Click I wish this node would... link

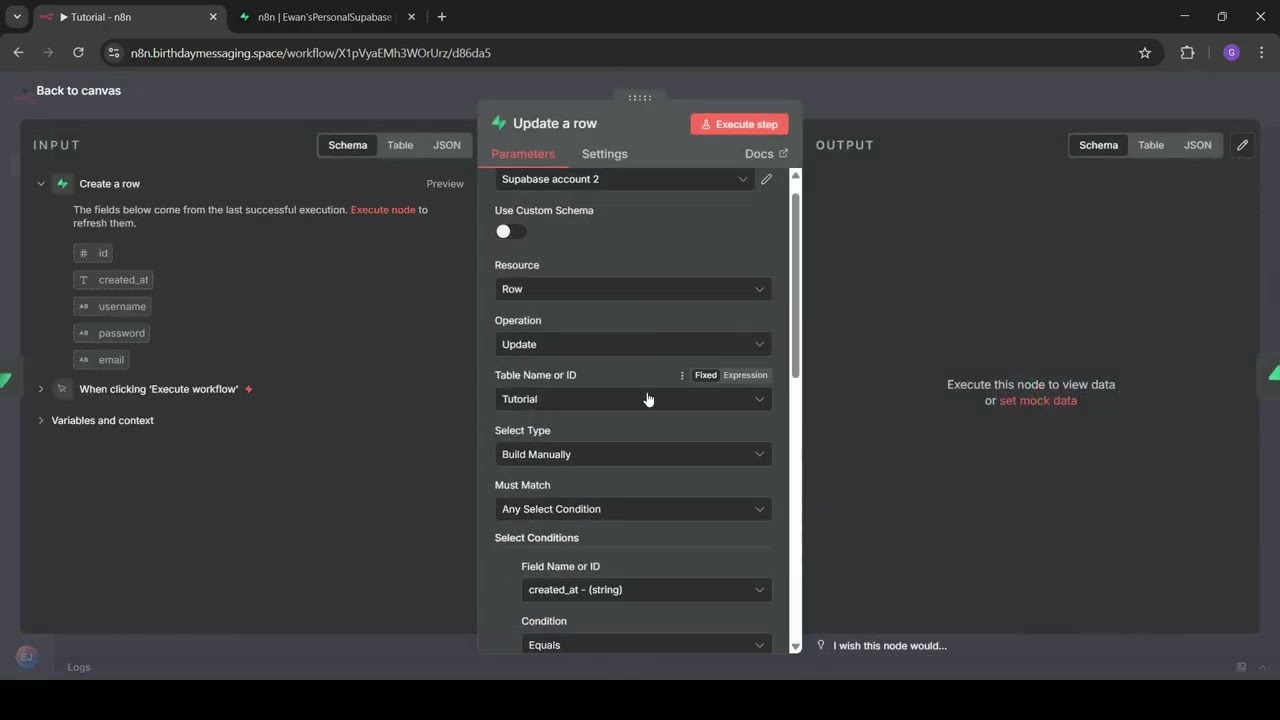[x=890, y=646]
